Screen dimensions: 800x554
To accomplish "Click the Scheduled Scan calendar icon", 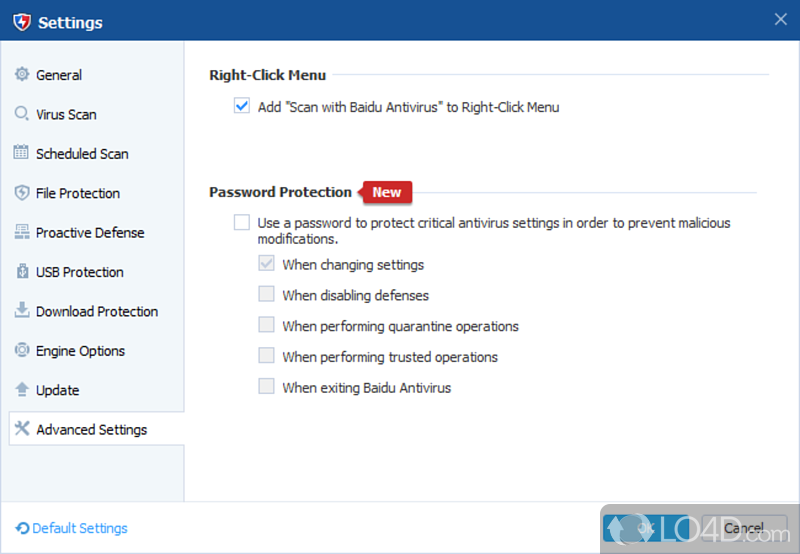I will [22, 153].
